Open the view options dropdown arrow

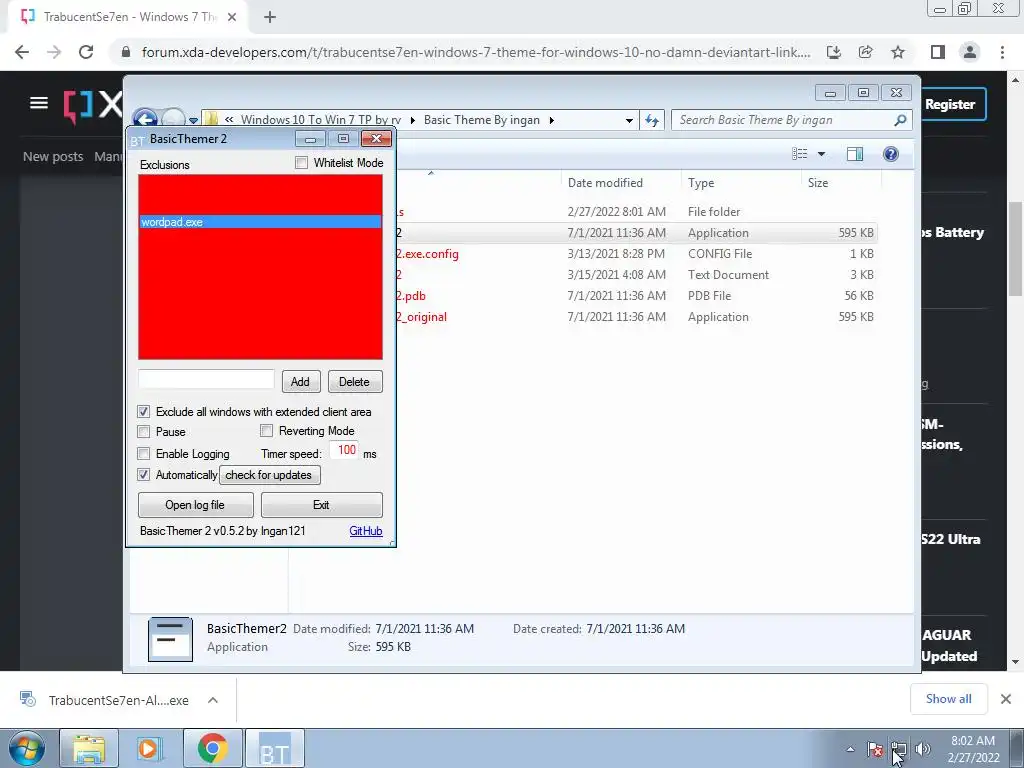[x=822, y=154]
